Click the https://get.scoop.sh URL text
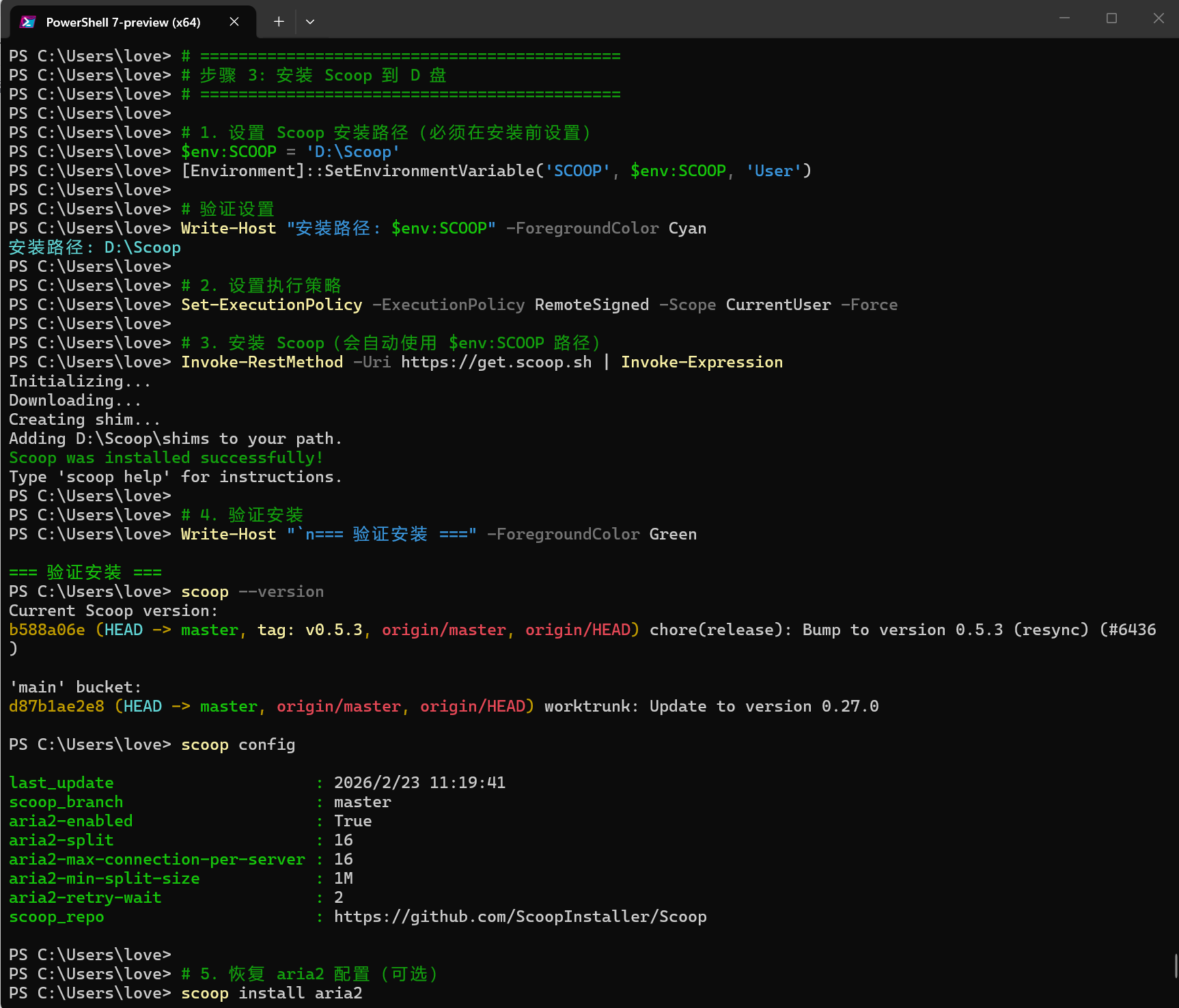 point(497,362)
